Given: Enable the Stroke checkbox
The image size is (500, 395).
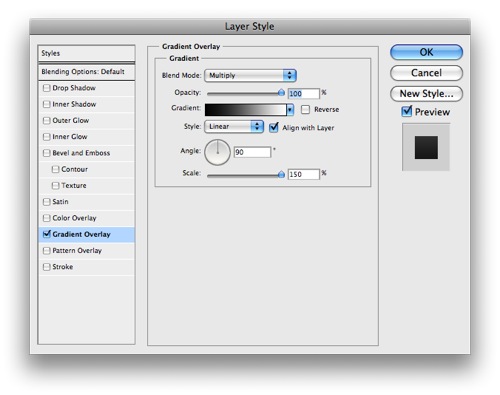Looking at the screenshot, I should [46, 267].
